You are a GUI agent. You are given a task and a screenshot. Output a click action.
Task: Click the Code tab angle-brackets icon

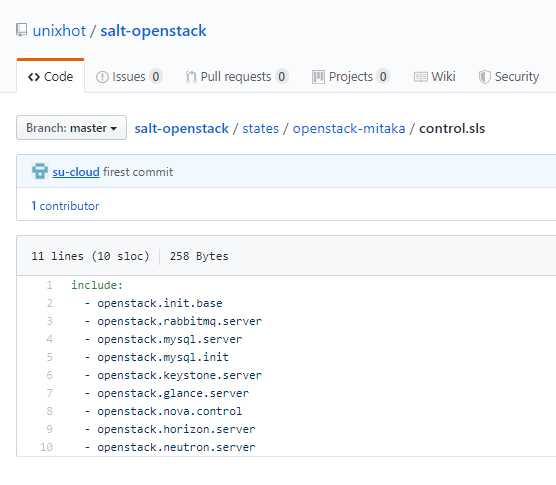[34, 77]
